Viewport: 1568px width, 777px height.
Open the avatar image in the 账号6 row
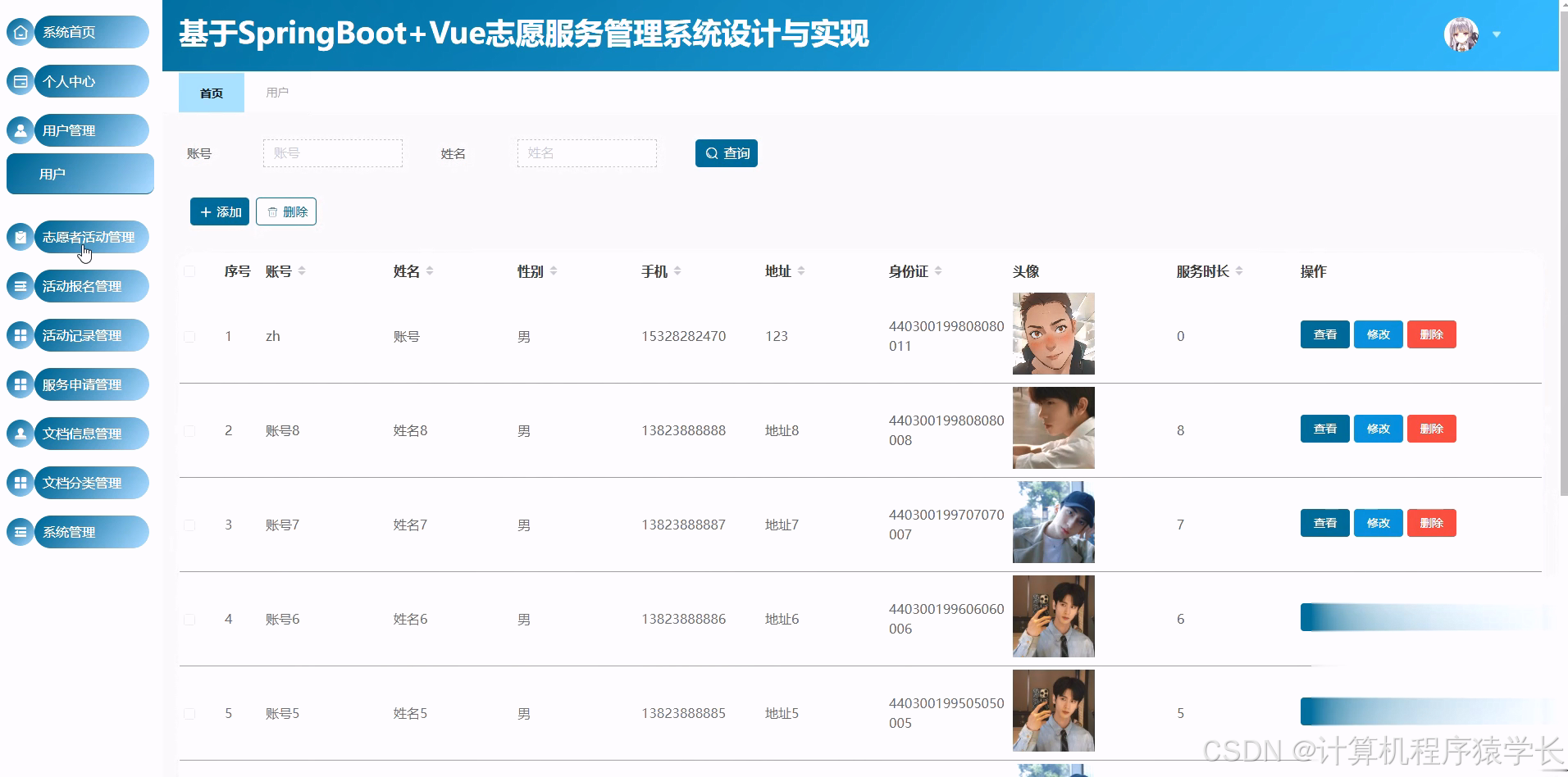pyautogui.click(x=1054, y=616)
